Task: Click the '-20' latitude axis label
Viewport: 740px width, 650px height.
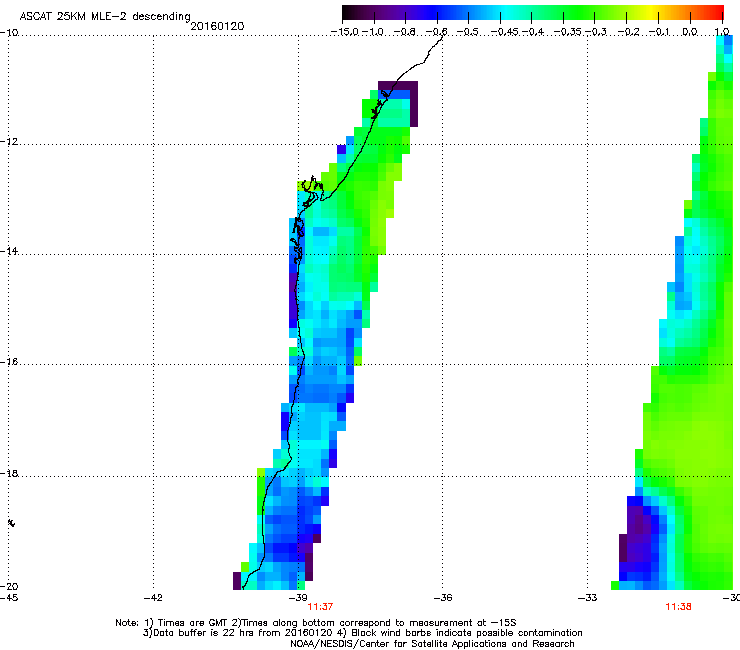Action: click(9, 586)
